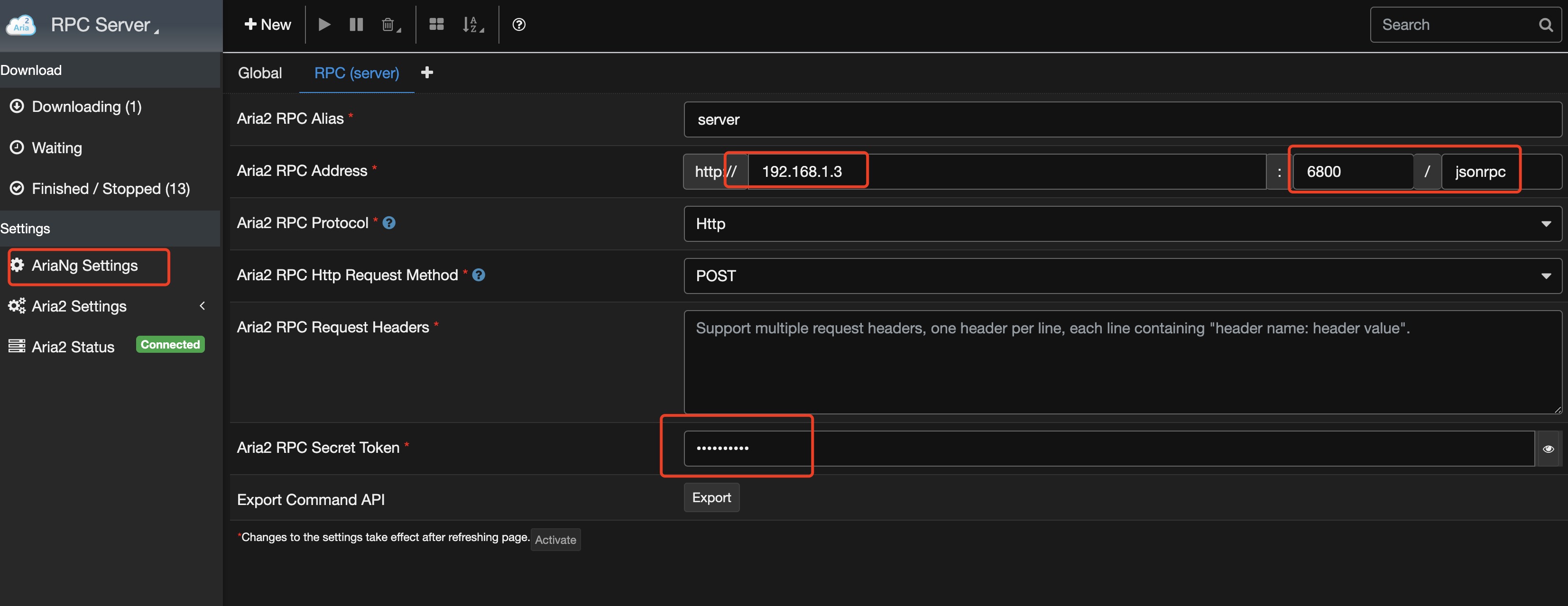The height and width of the screenshot is (606, 1568).
Task: Switch to the Global tab
Action: click(x=260, y=73)
